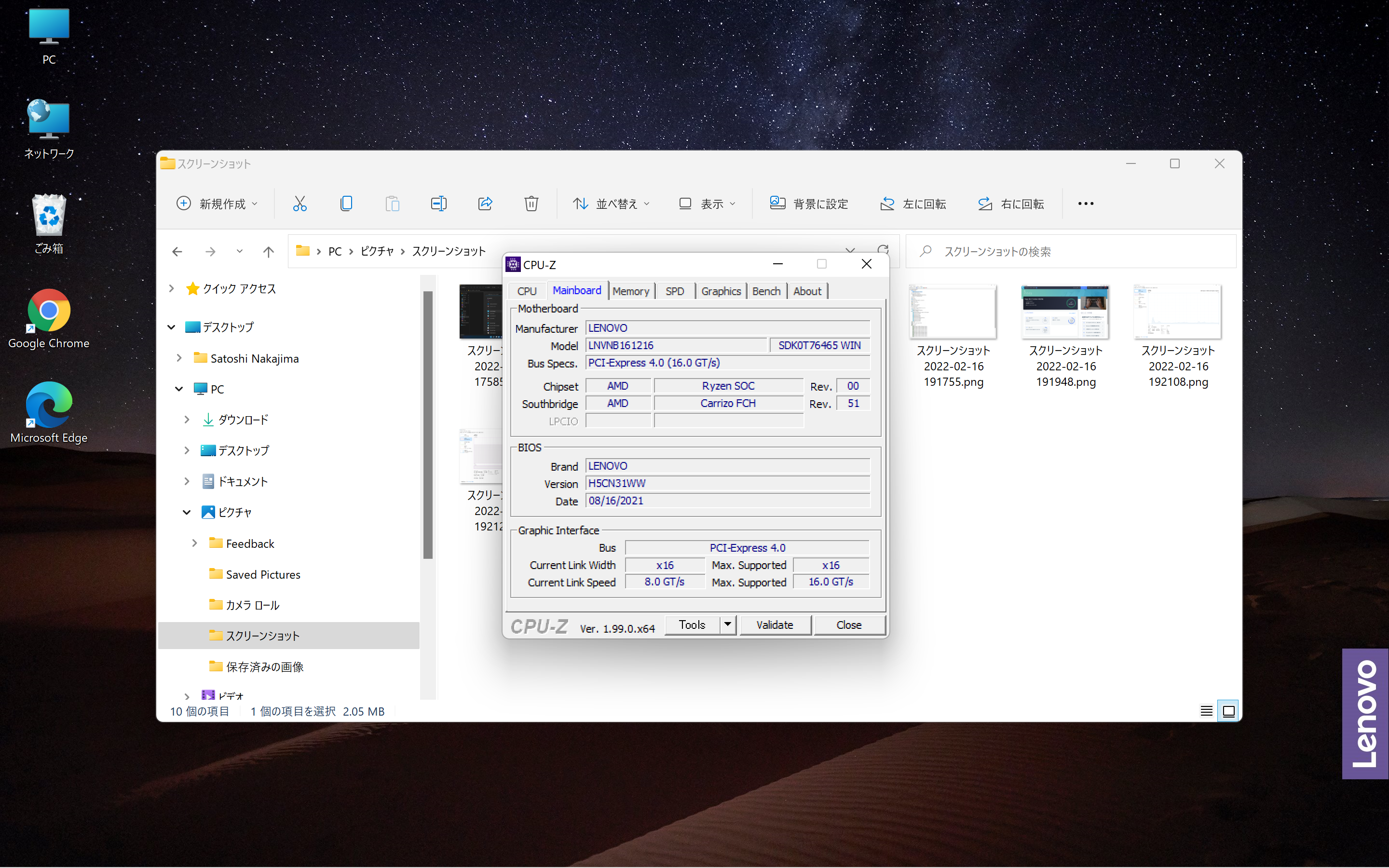This screenshot has height=868, width=1389.
Task: Click the Cut scissors icon in Explorer toolbar
Action: [300, 204]
